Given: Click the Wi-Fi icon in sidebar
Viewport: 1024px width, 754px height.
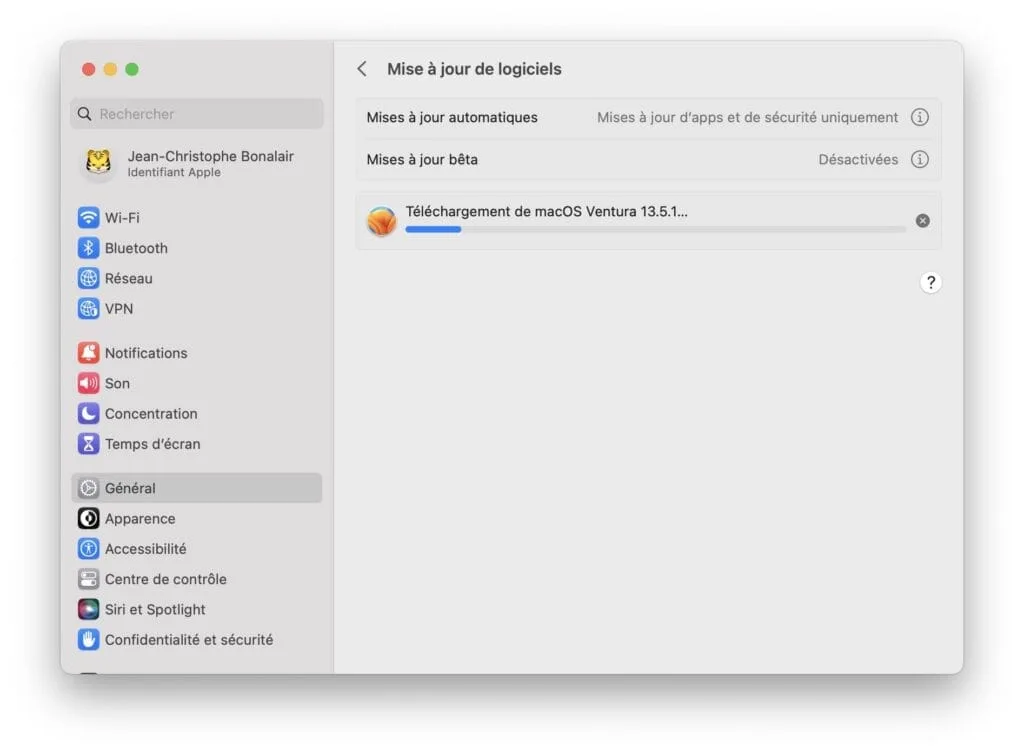Looking at the screenshot, I should tap(89, 218).
